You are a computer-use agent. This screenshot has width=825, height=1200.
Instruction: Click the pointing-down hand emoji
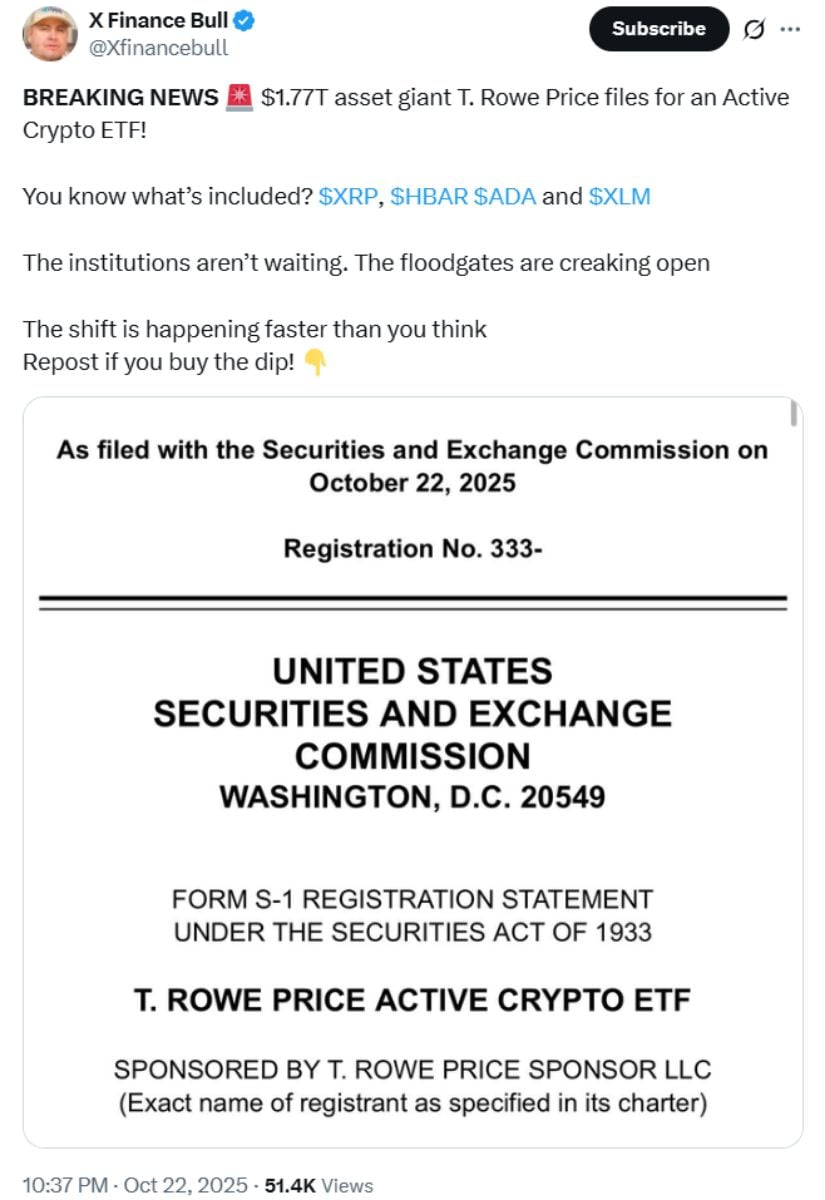click(314, 363)
